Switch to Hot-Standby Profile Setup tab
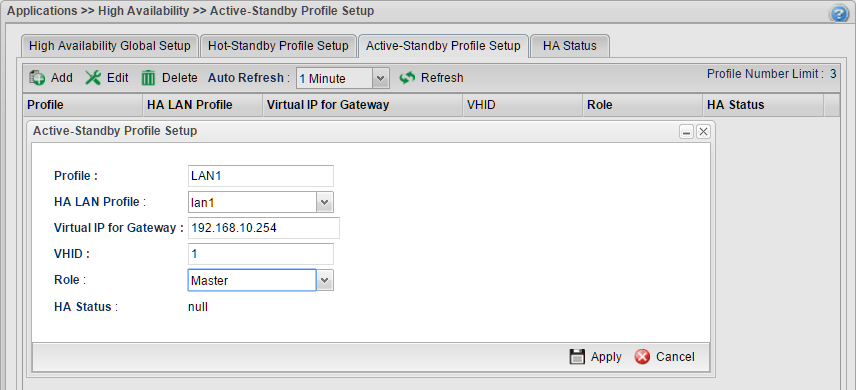This screenshot has height=390, width=856. [x=278, y=46]
